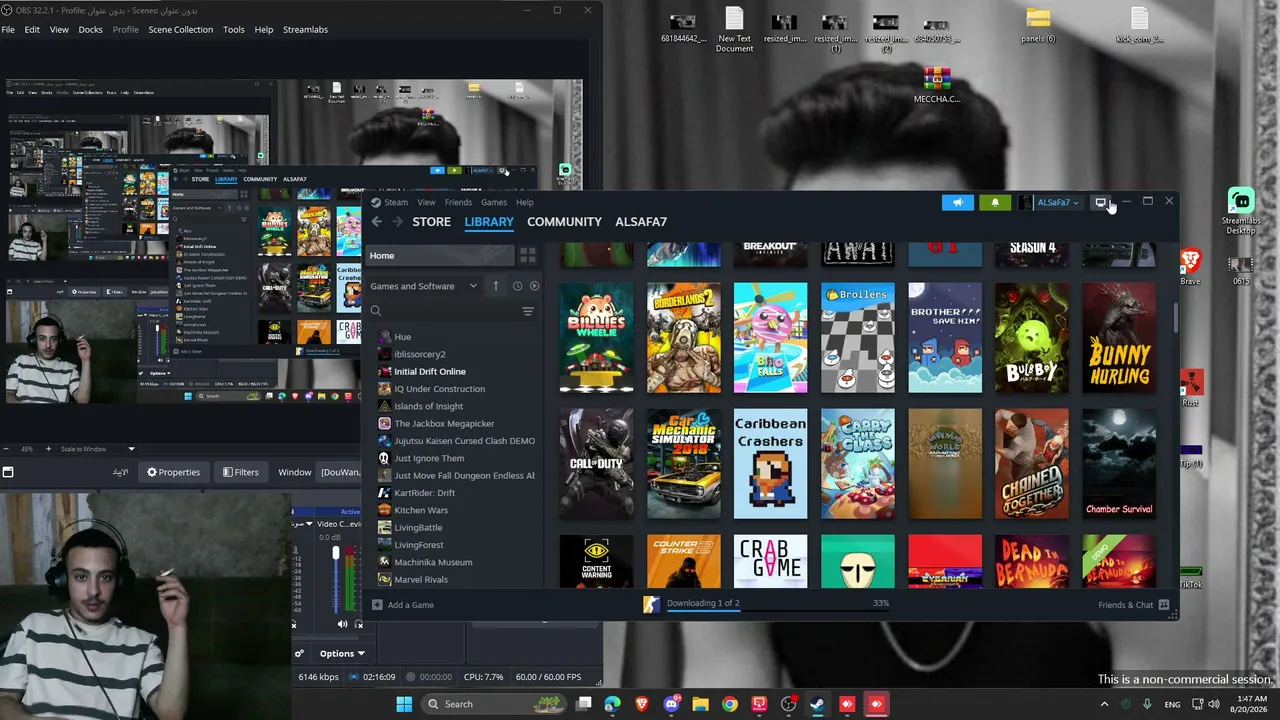The height and width of the screenshot is (720, 1280).
Task: Go to the Steam COMMUNITY tab
Action: [x=564, y=222]
